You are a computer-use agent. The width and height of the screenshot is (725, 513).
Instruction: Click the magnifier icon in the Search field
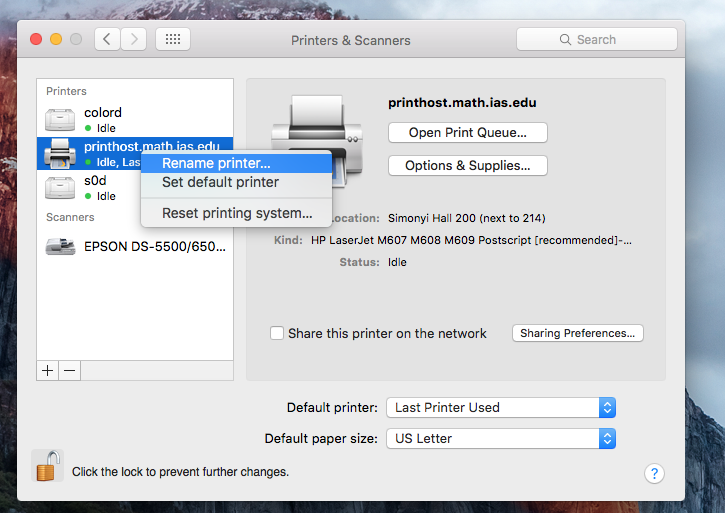tap(565, 39)
